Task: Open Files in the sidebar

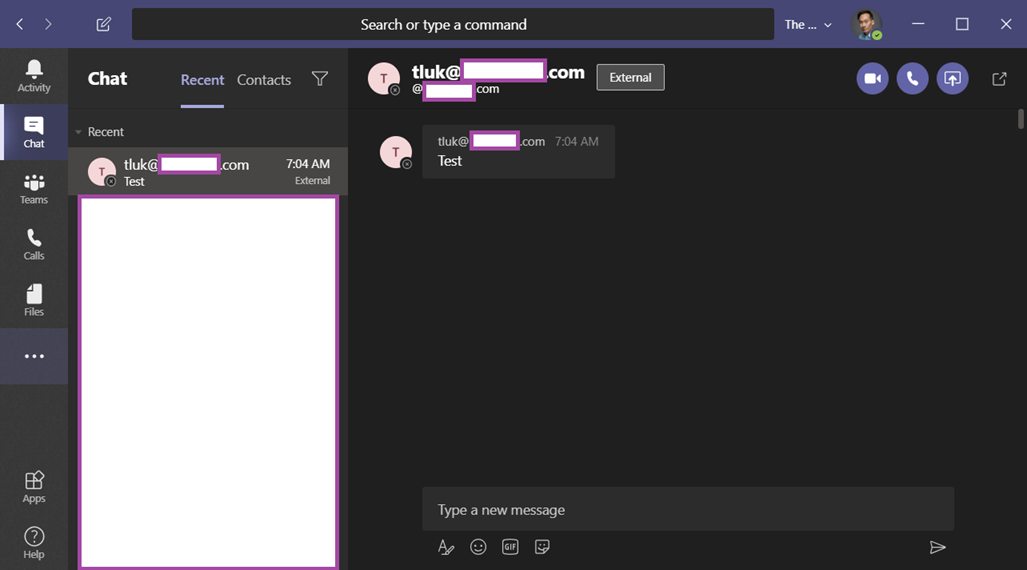Action: click(34, 301)
